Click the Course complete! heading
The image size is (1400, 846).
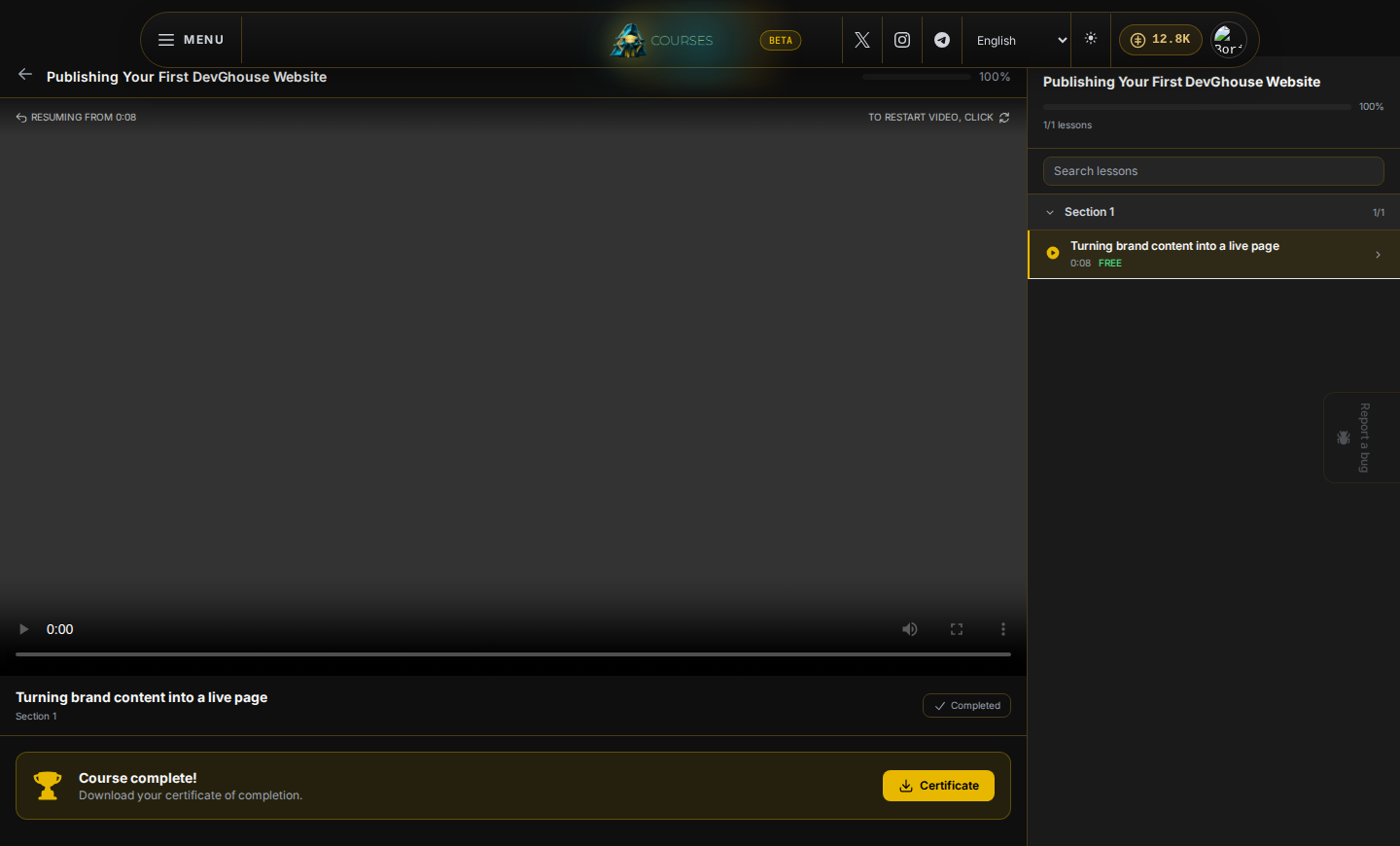(x=137, y=778)
